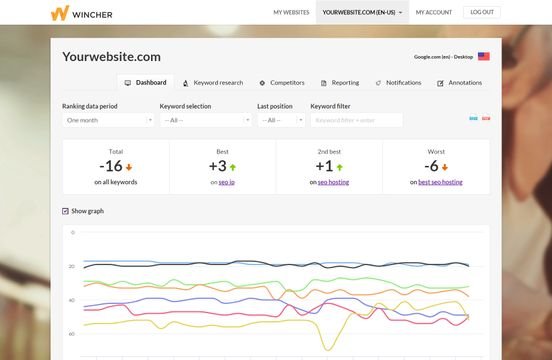Viewport: 552px width, 360px height.
Task: Switch to the Notifications tab
Action: coord(398,83)
